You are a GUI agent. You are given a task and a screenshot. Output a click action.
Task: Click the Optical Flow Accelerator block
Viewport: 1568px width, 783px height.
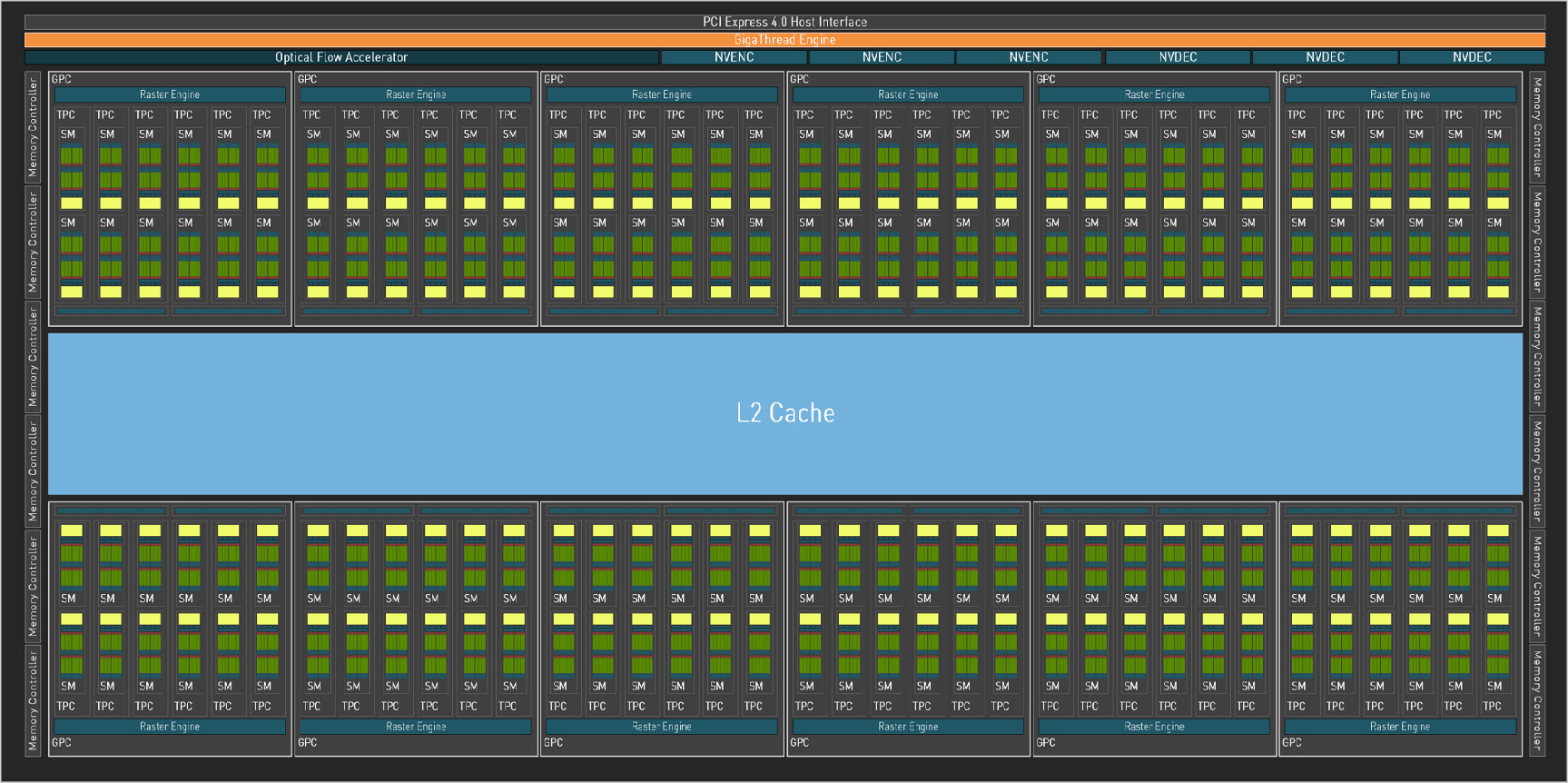tap(341, 57)
